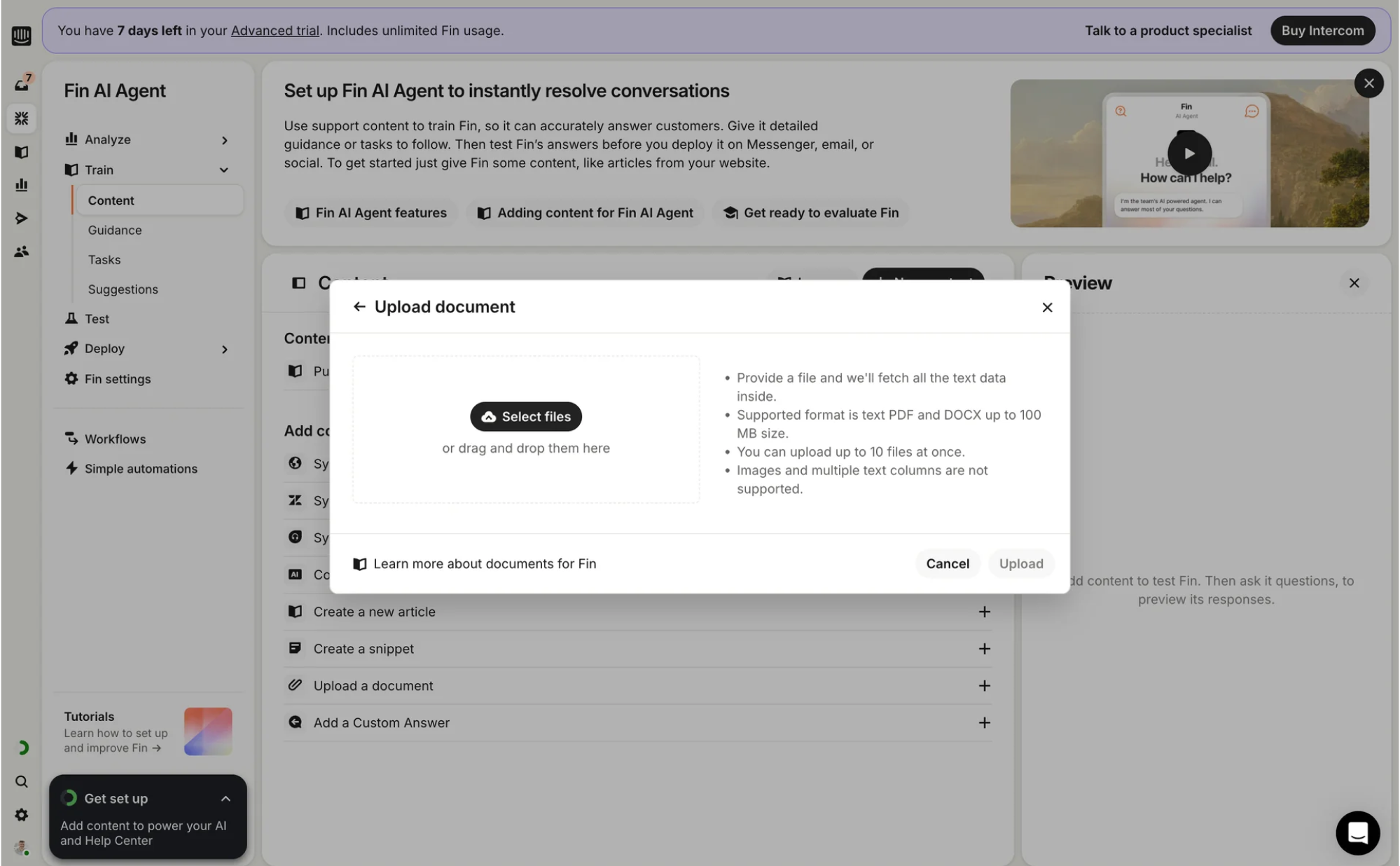Image resolution: width=1400 pixels, height=866 pixels.
Task: Open search with the magnifier icon
Action: pos(21,781)
